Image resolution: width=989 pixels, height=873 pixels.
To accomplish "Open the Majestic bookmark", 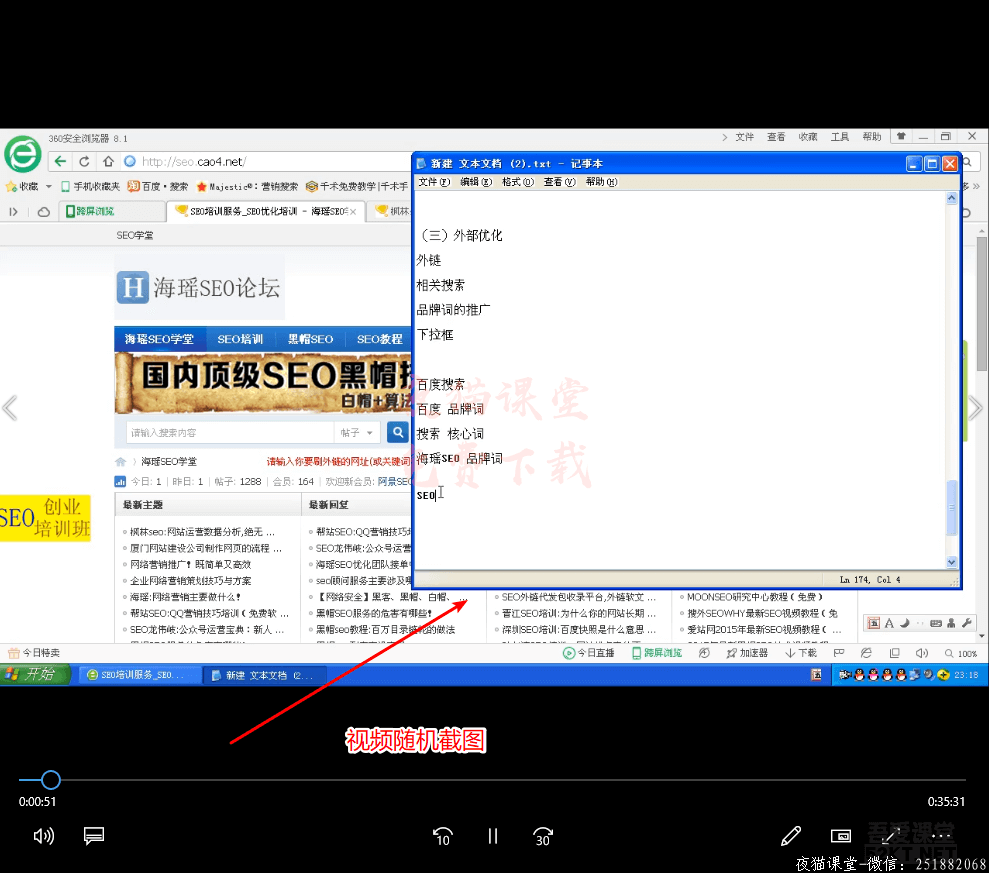I will (x=247, y=187).
